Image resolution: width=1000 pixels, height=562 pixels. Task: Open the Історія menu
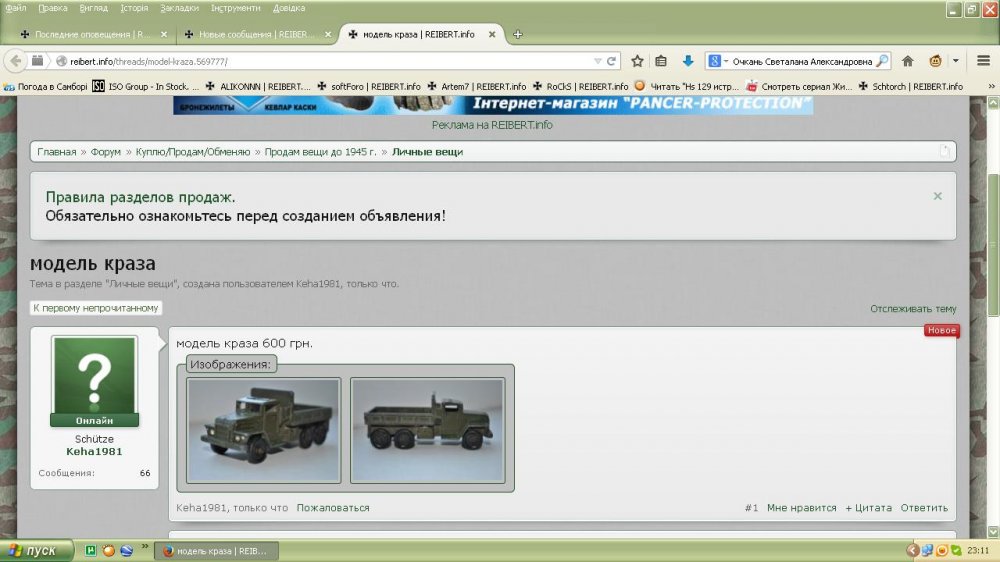(134, 8)
